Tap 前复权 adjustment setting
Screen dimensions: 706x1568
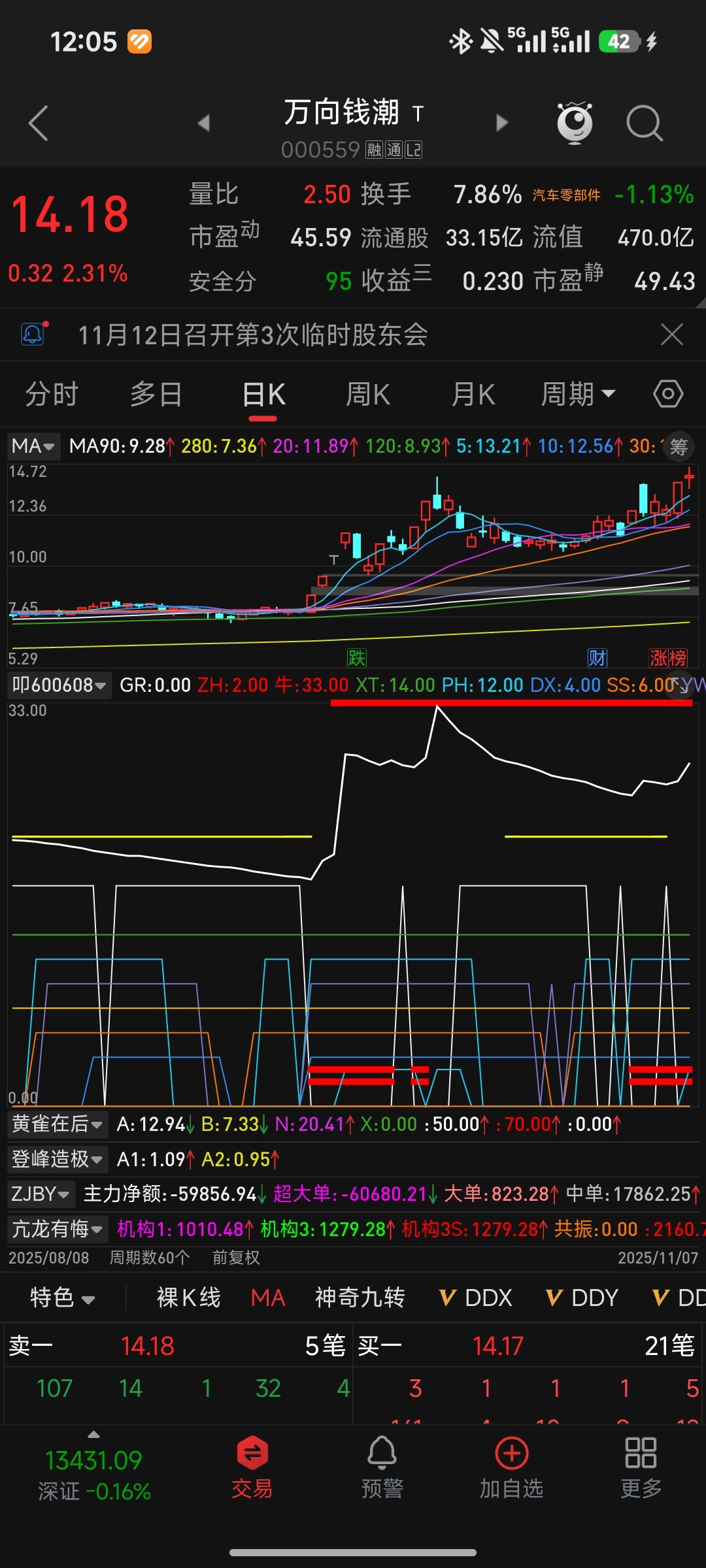point(236,1258)
